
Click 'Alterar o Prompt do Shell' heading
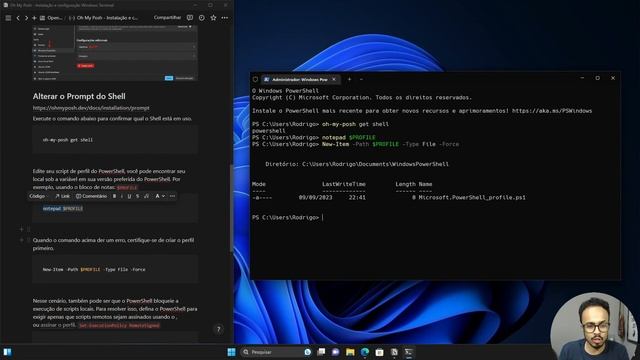point(79,96)
